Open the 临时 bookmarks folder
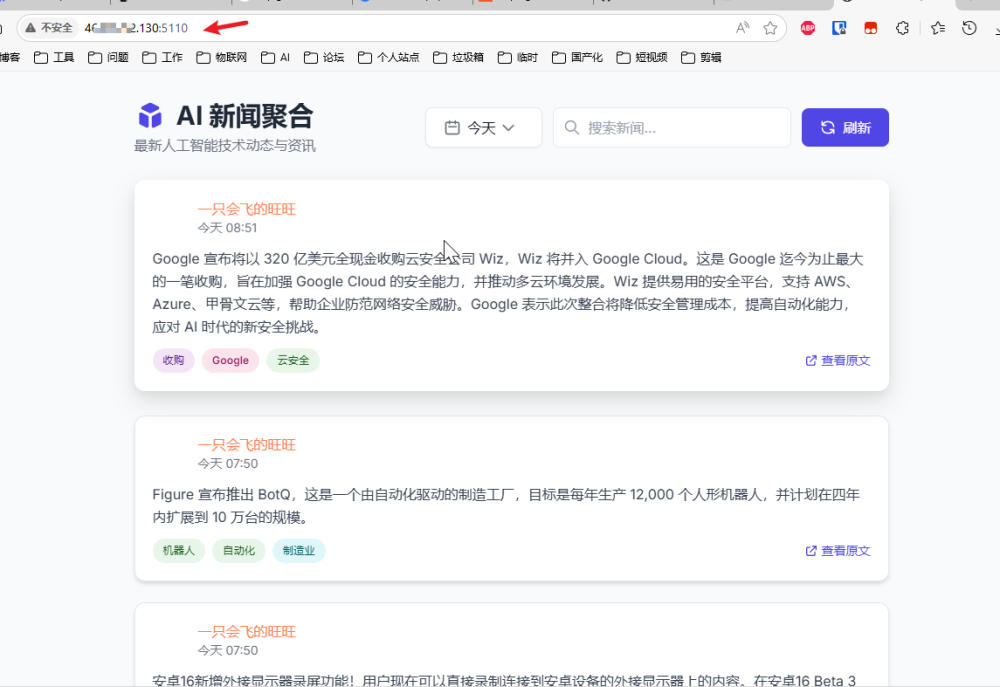The image size is (1000, 687). click(x=518, y=57)
